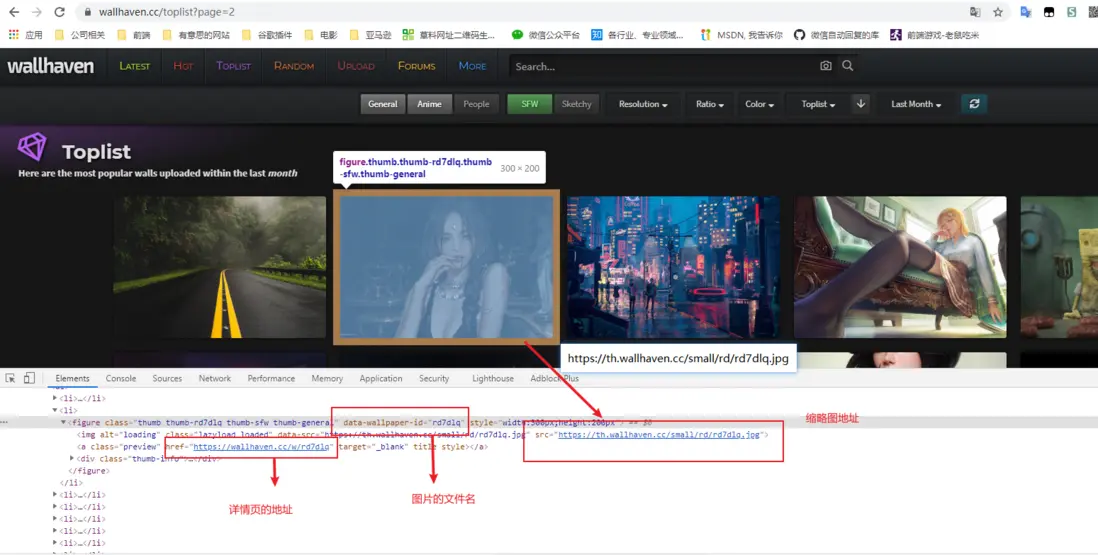Toggle the Sketchy purity filter
This screenshot has height=555, width=1098.
pos(576,104)
